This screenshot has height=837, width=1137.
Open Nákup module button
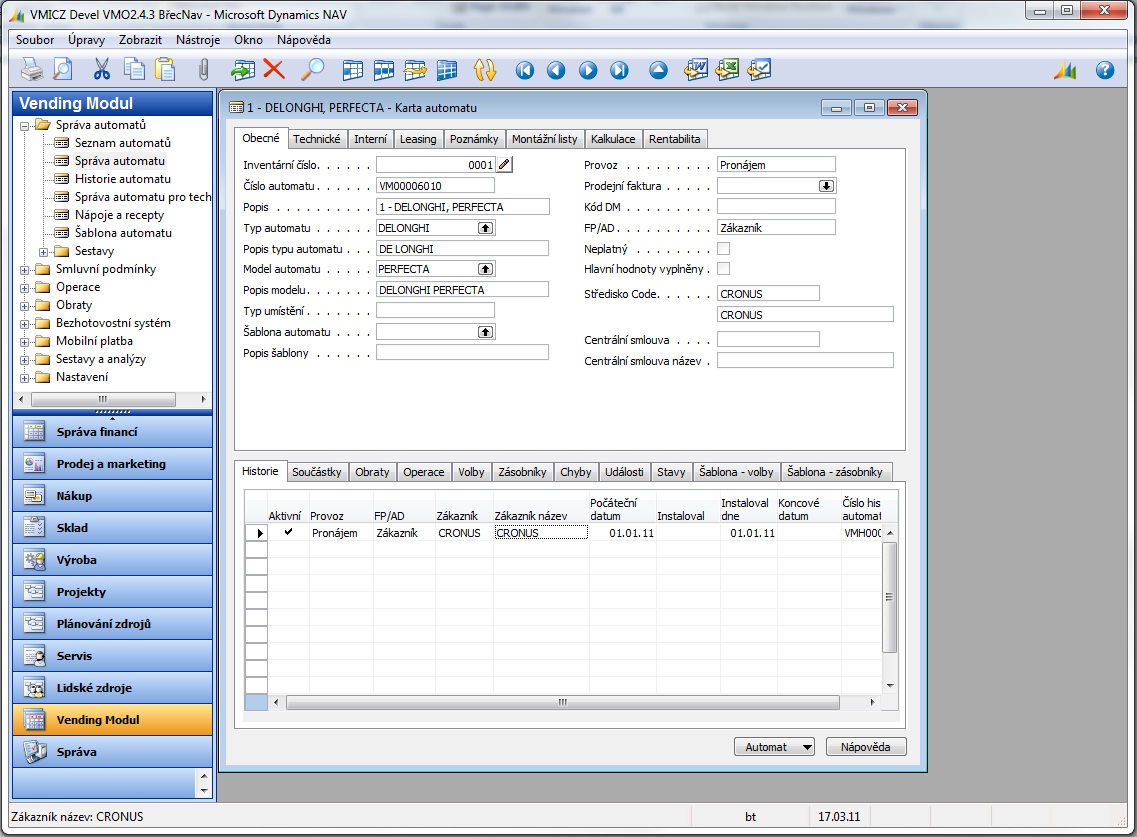[112, 495]
